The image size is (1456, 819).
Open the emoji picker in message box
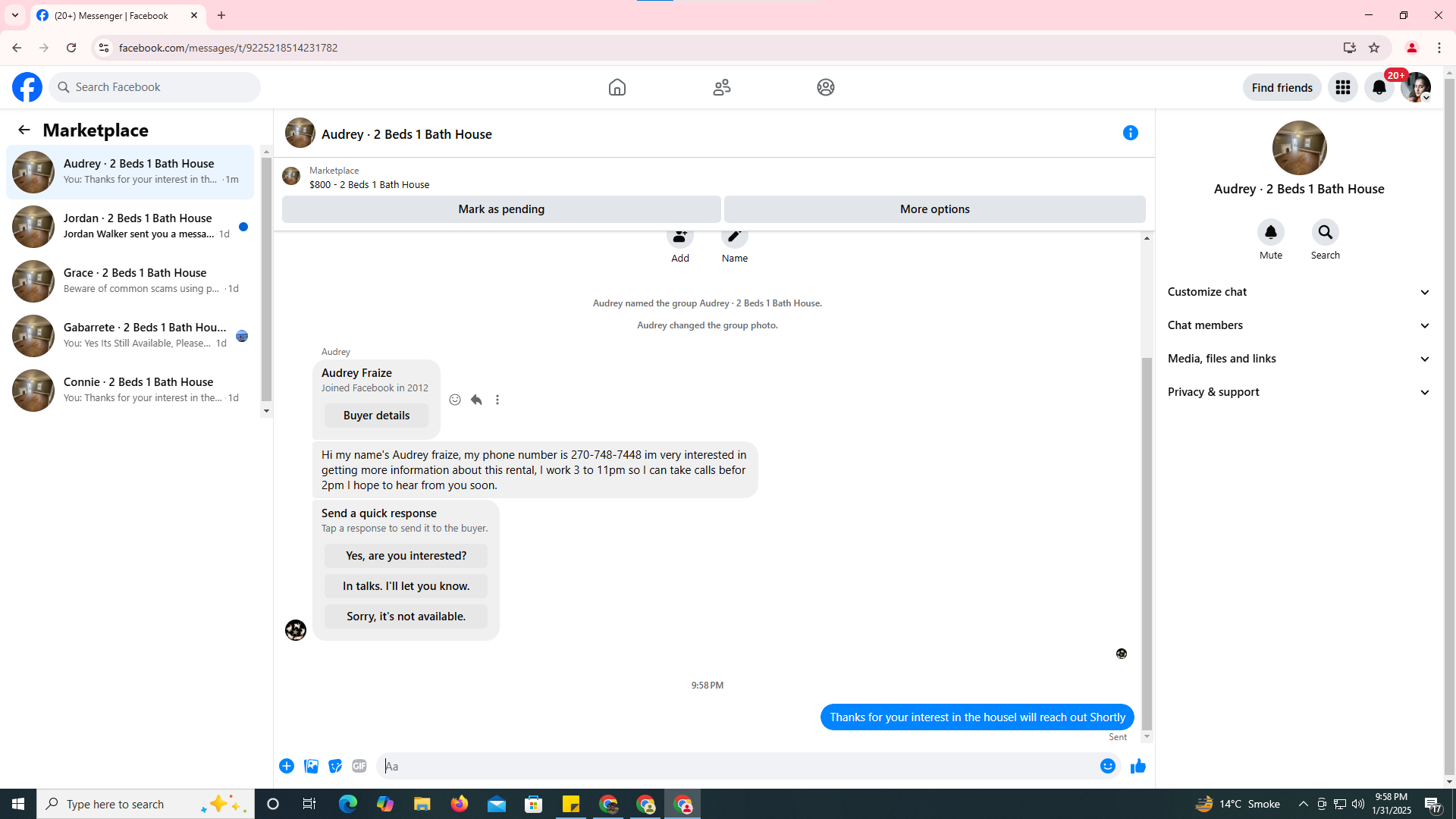point(1108,766)
